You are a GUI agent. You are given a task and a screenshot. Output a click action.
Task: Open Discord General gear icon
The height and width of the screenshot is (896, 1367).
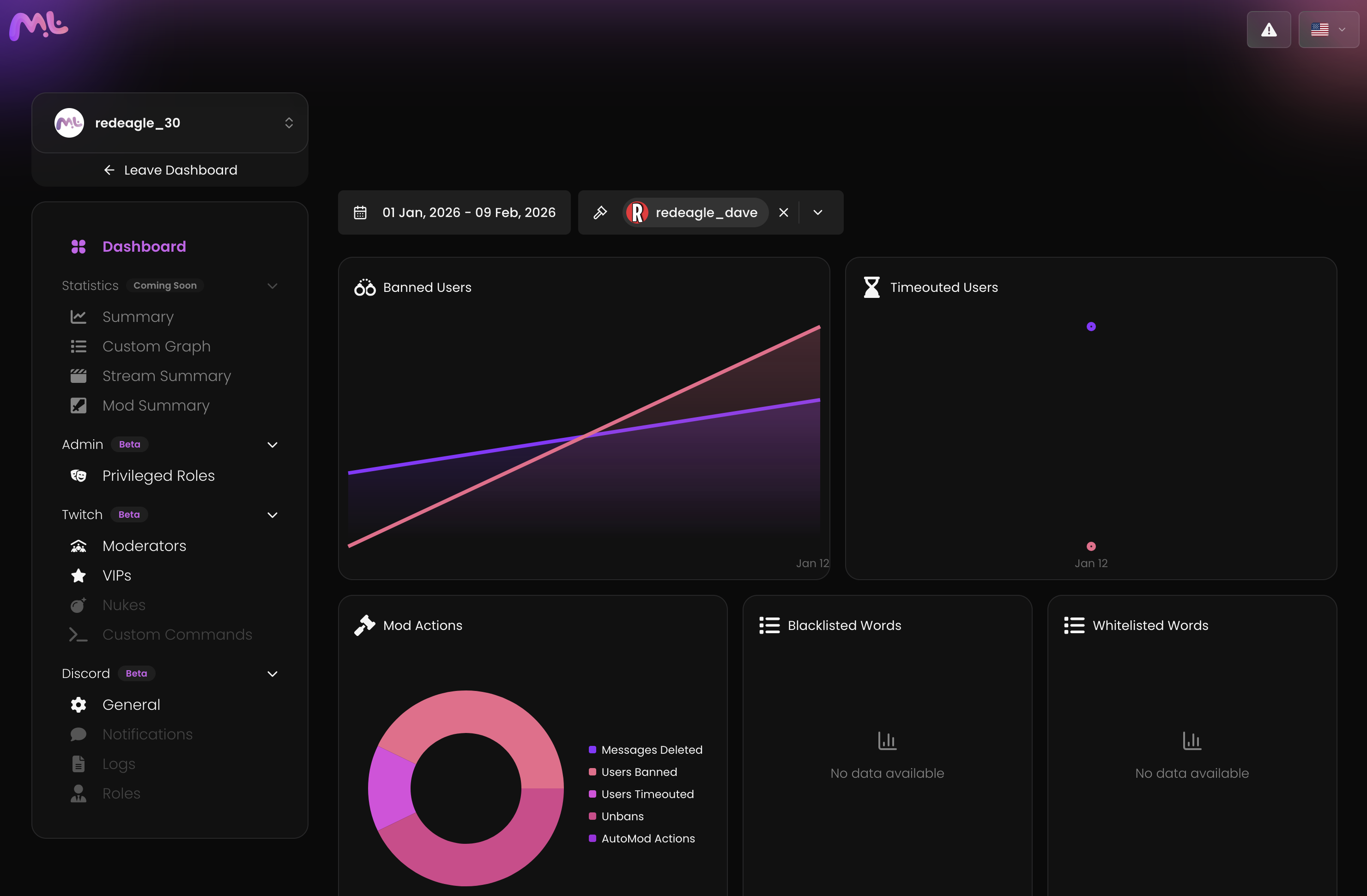(79, 705)
